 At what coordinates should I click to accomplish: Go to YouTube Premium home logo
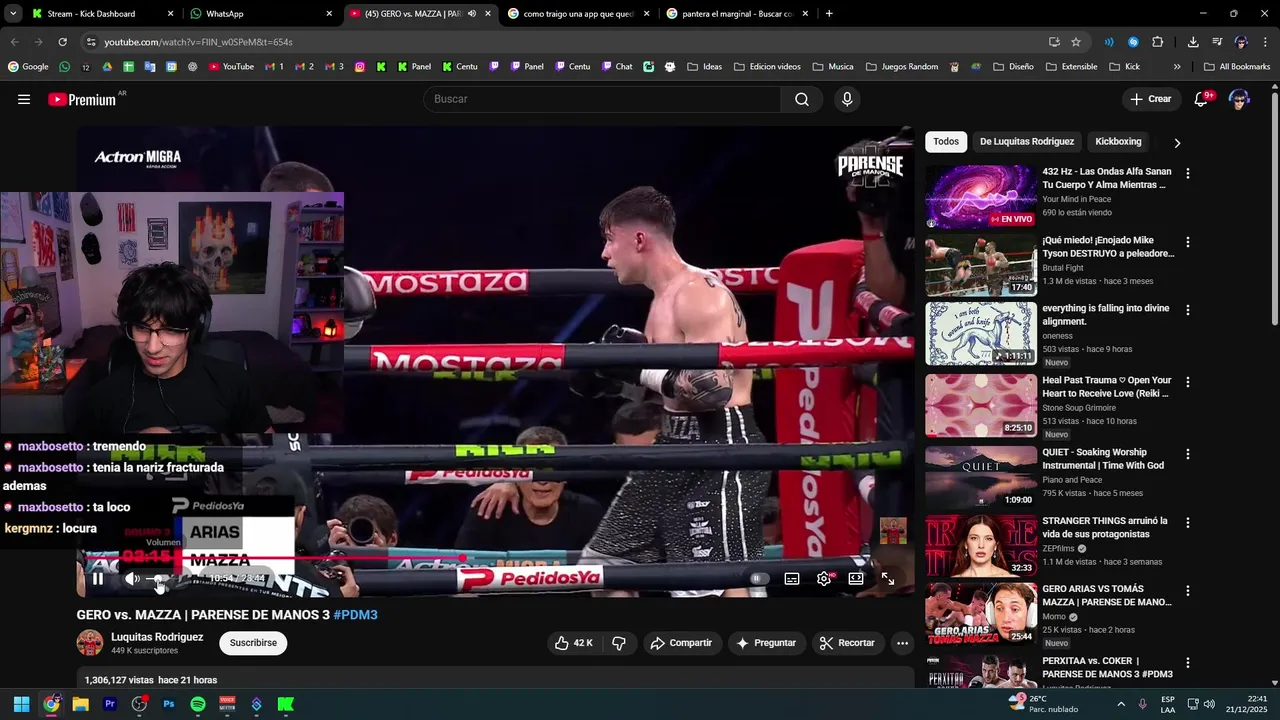point(82,99)
